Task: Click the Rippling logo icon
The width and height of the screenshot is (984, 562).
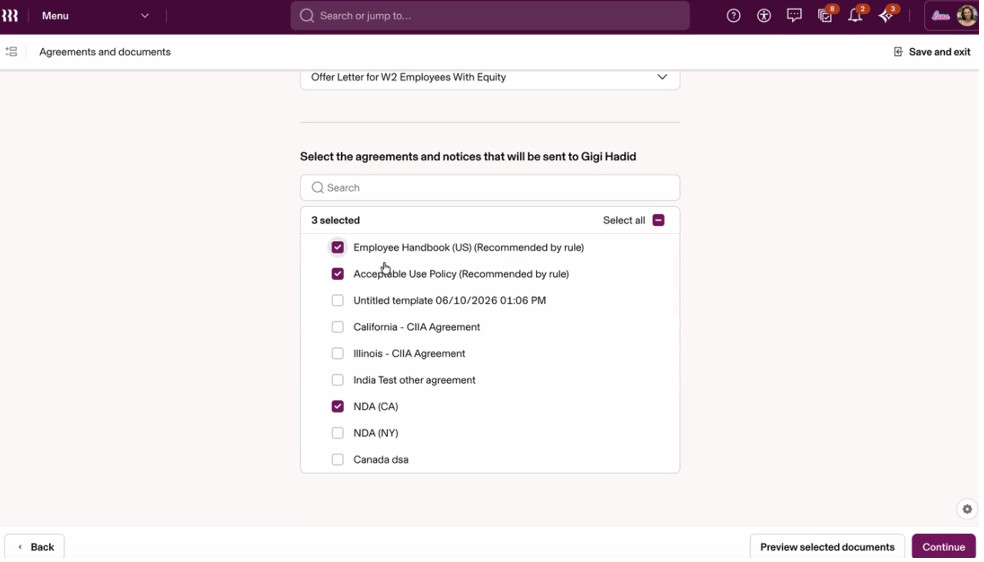Action: pyautogui.click(x=9, y=16)
